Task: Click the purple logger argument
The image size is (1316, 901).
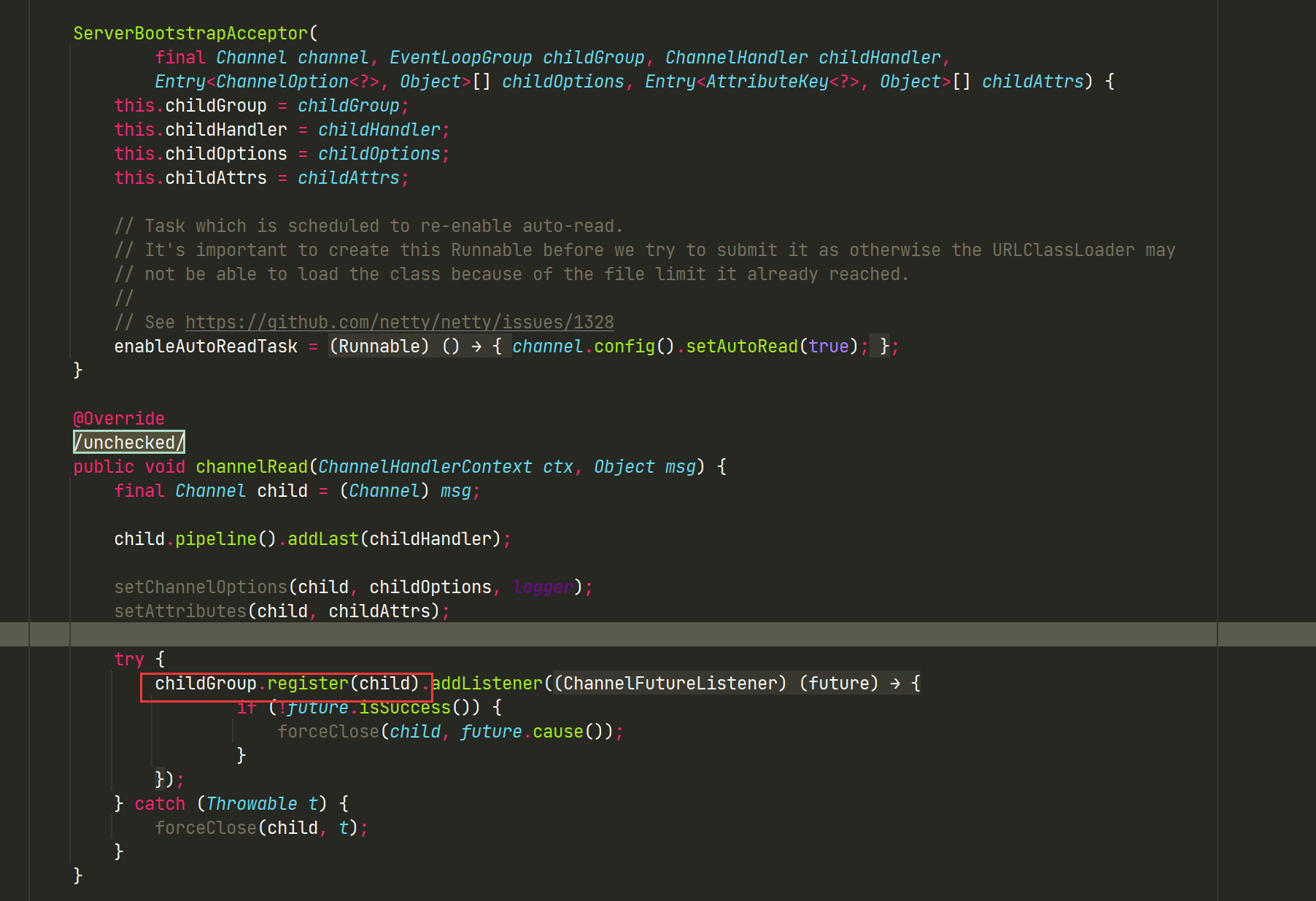Action: (x=543, y=587)
